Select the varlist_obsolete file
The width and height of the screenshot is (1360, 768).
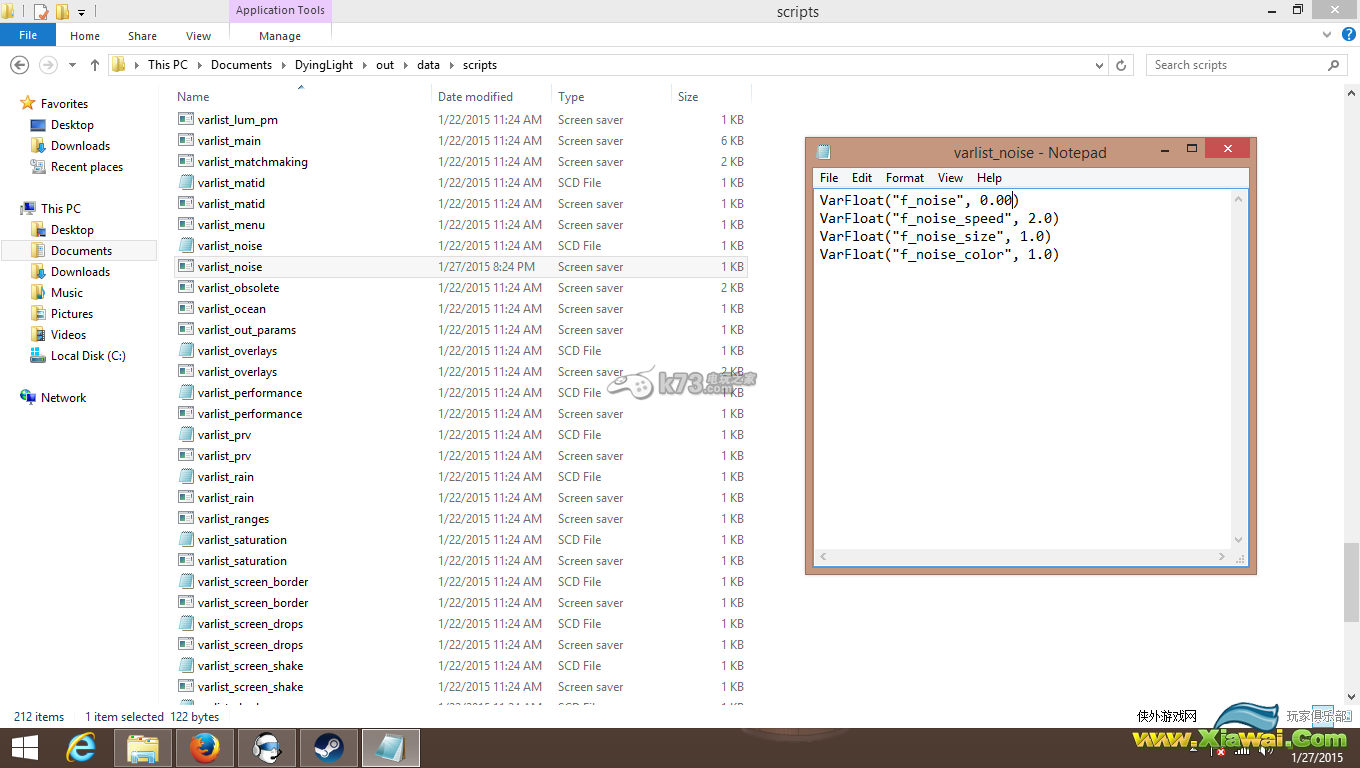(x=460, y=288)
